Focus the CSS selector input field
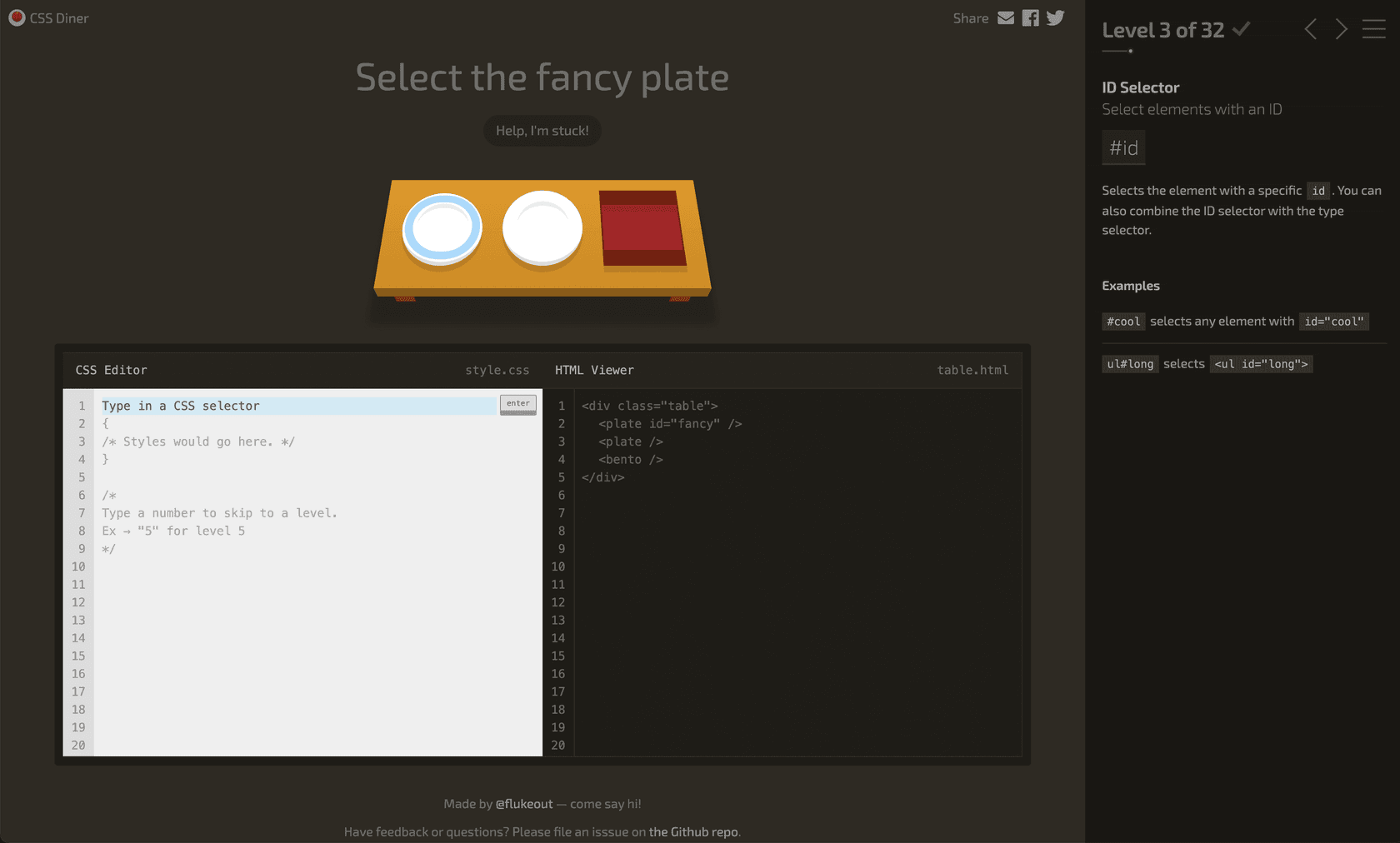The height and width of the screenshot is (843, 1400). [x=296, y=406]
